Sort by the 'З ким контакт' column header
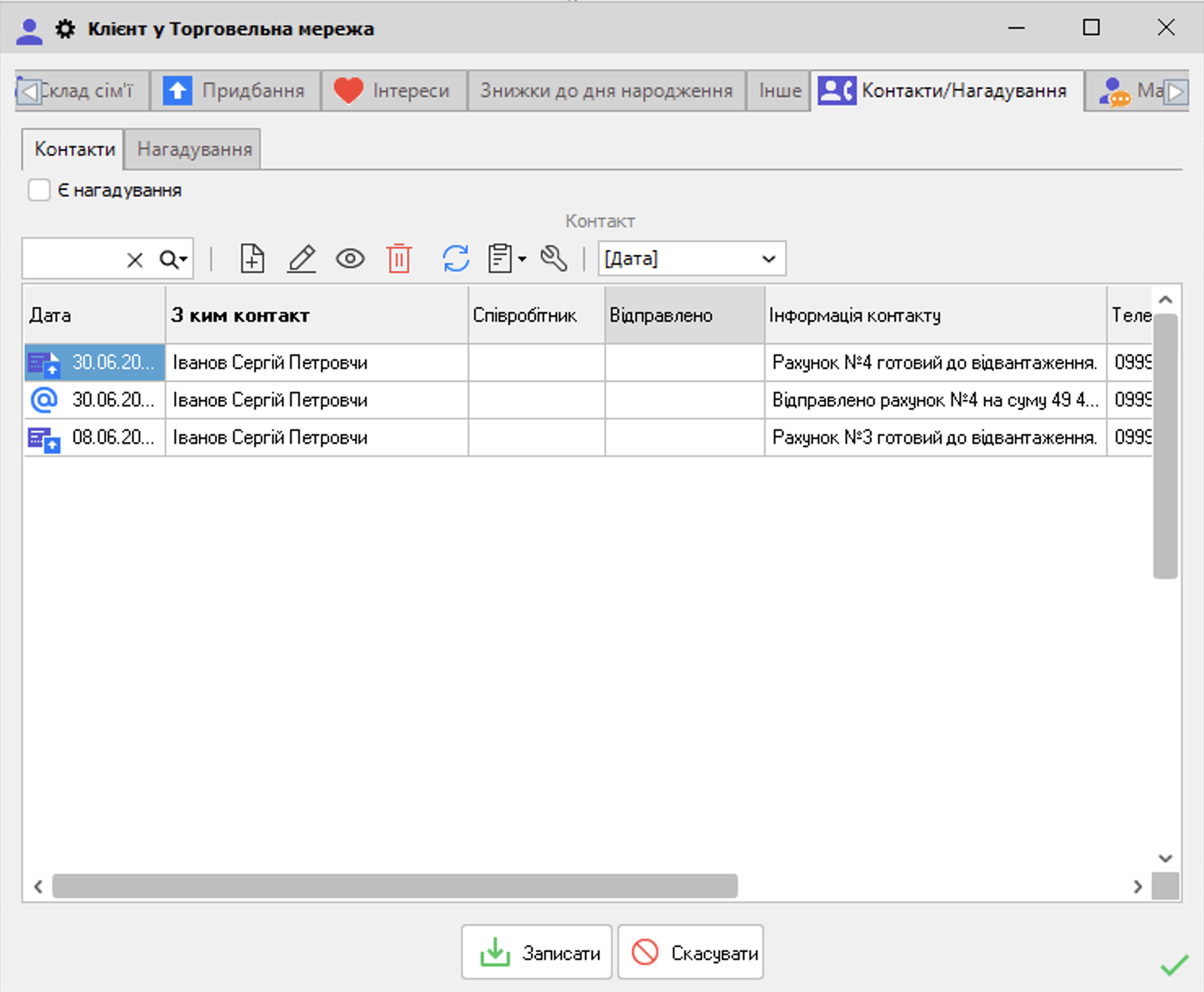The image size is (1204, 992). point(316,315)
